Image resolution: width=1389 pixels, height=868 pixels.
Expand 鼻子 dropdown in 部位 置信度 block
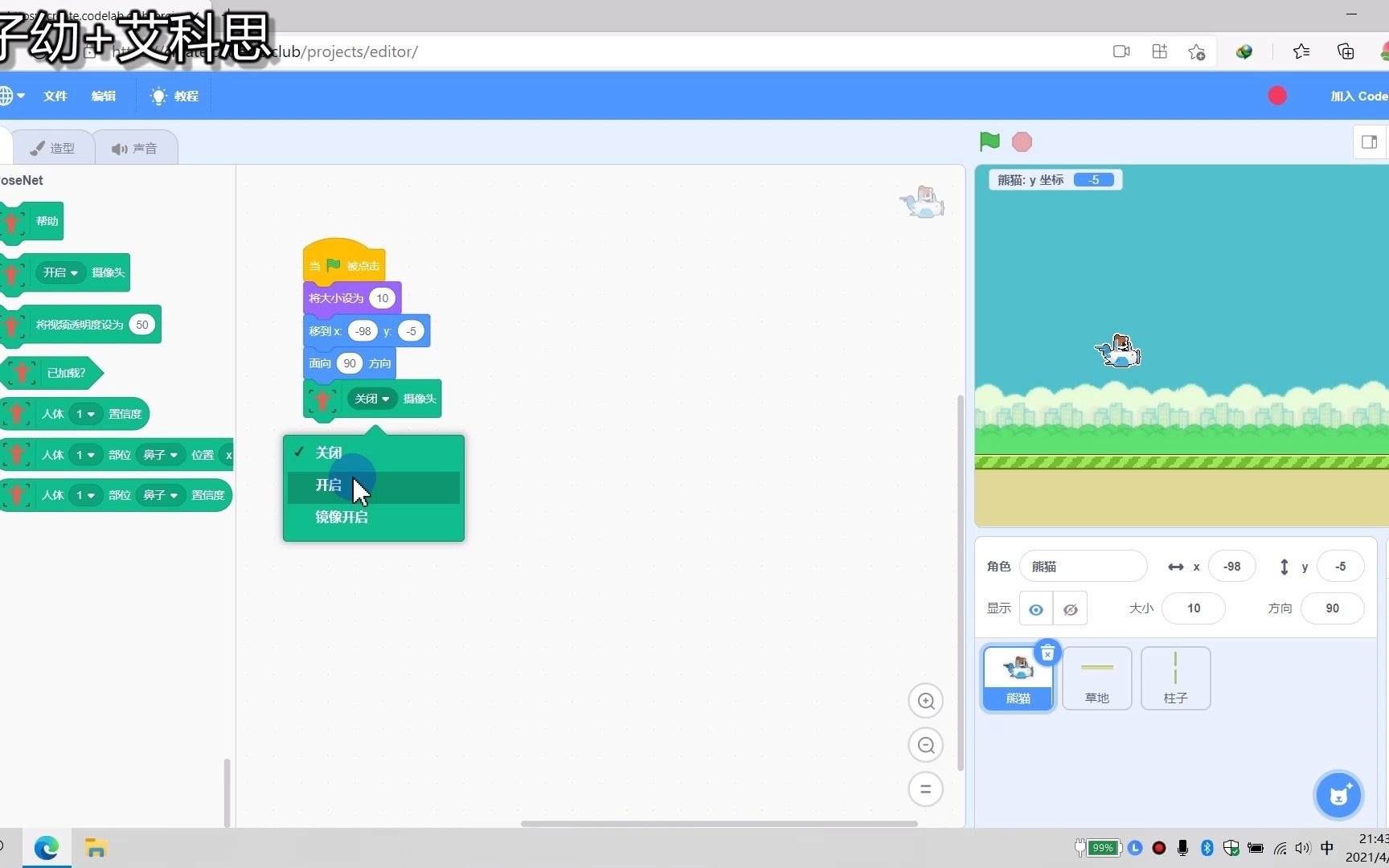pos(160,495)
